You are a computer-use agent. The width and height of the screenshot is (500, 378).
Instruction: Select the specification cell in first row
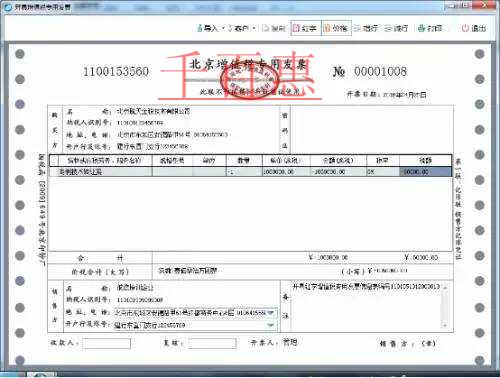click(172, 172)
